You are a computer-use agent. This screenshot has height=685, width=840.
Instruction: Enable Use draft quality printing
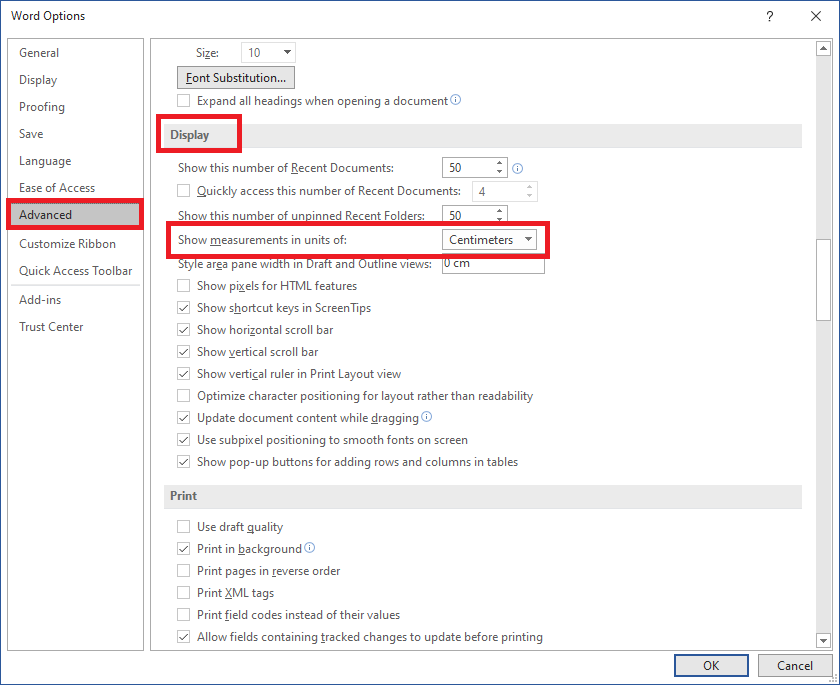[x=184, y=527]
